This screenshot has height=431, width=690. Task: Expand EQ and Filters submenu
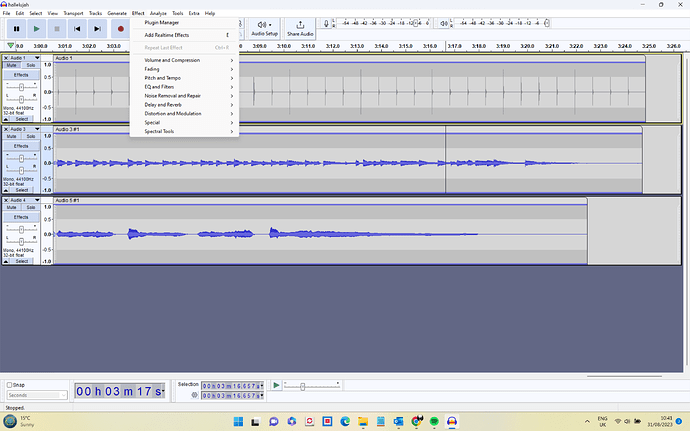tap(184, 87)
